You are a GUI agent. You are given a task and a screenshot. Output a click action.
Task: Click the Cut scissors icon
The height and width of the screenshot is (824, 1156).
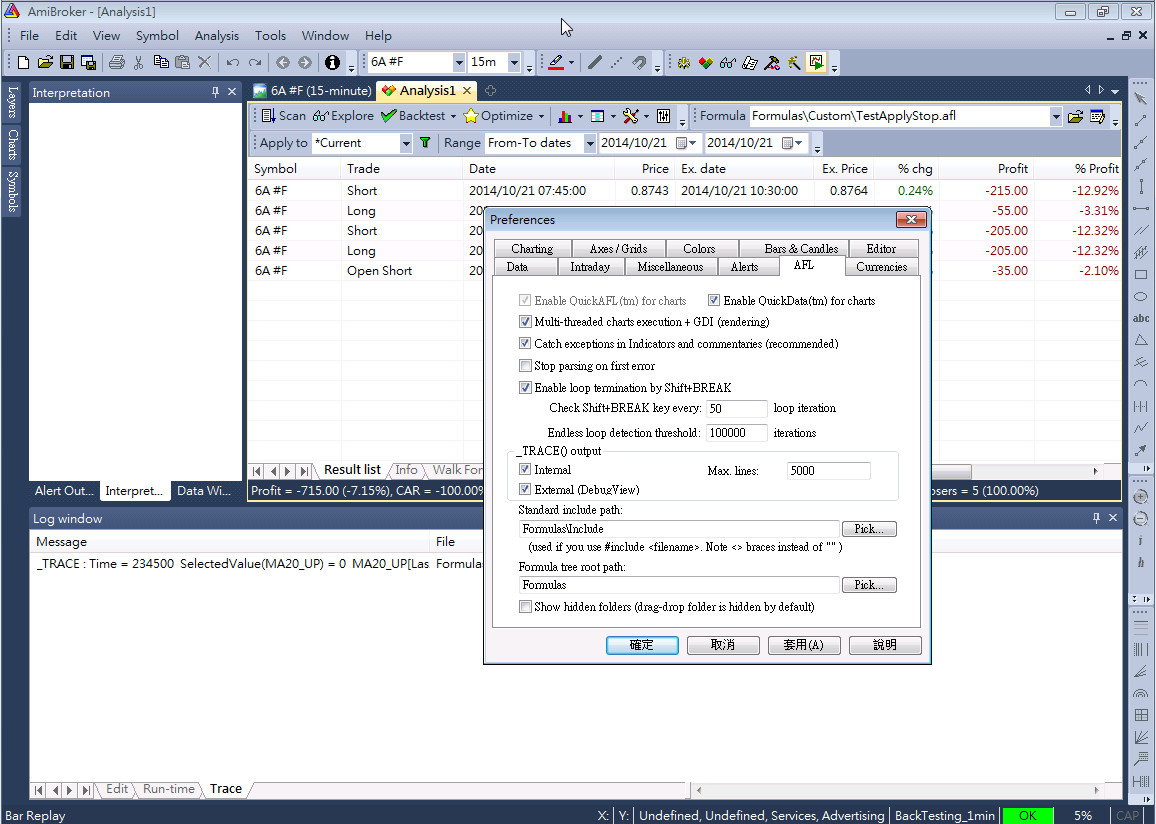tap(139, 63)
